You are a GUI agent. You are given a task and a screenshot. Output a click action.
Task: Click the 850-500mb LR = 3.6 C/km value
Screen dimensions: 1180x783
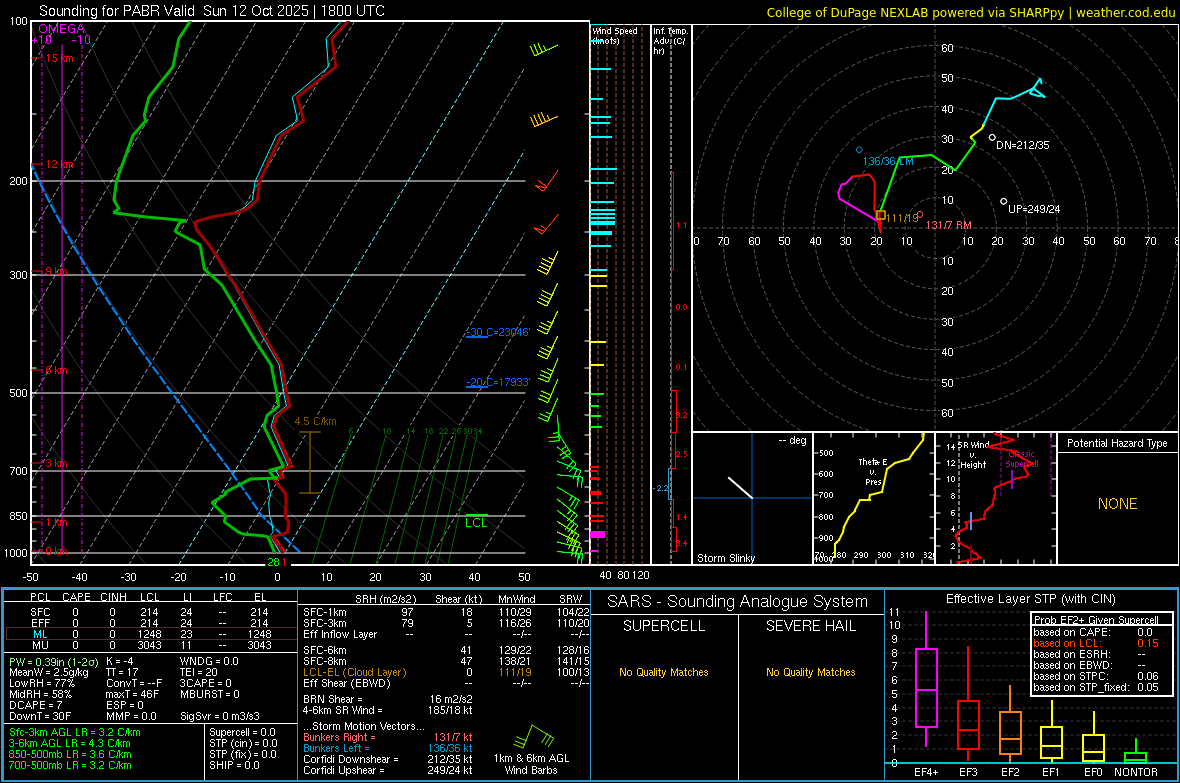pos(70,754)
